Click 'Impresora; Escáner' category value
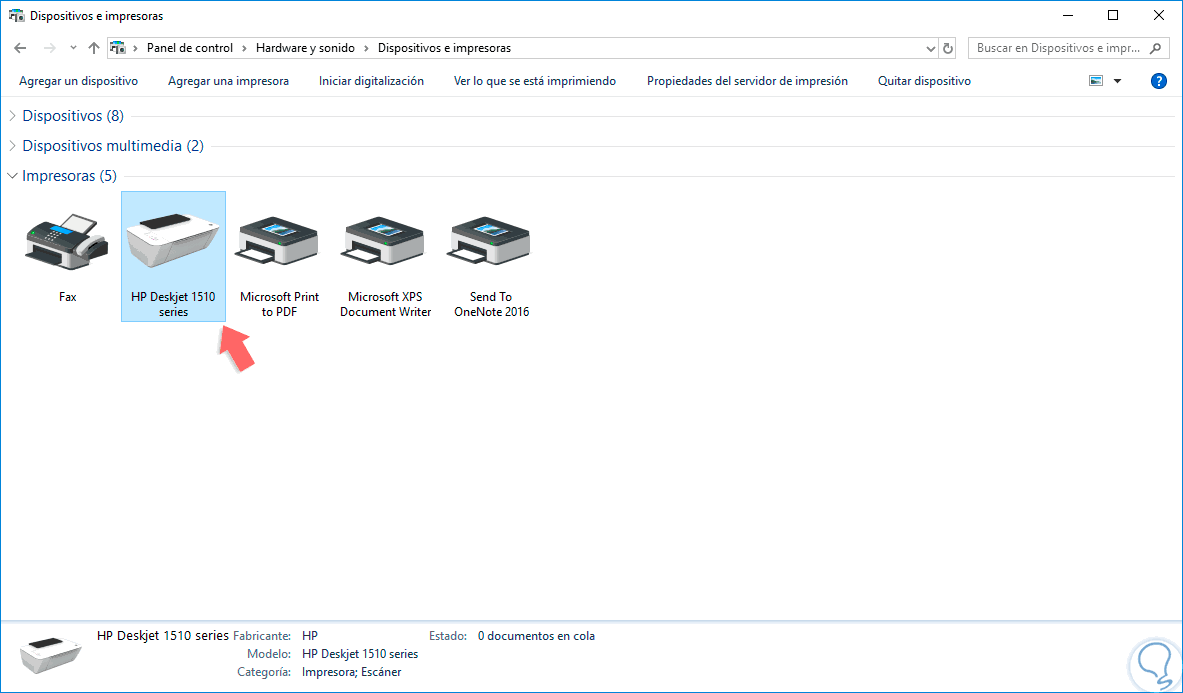1183x693 pixels. [352, 671]
